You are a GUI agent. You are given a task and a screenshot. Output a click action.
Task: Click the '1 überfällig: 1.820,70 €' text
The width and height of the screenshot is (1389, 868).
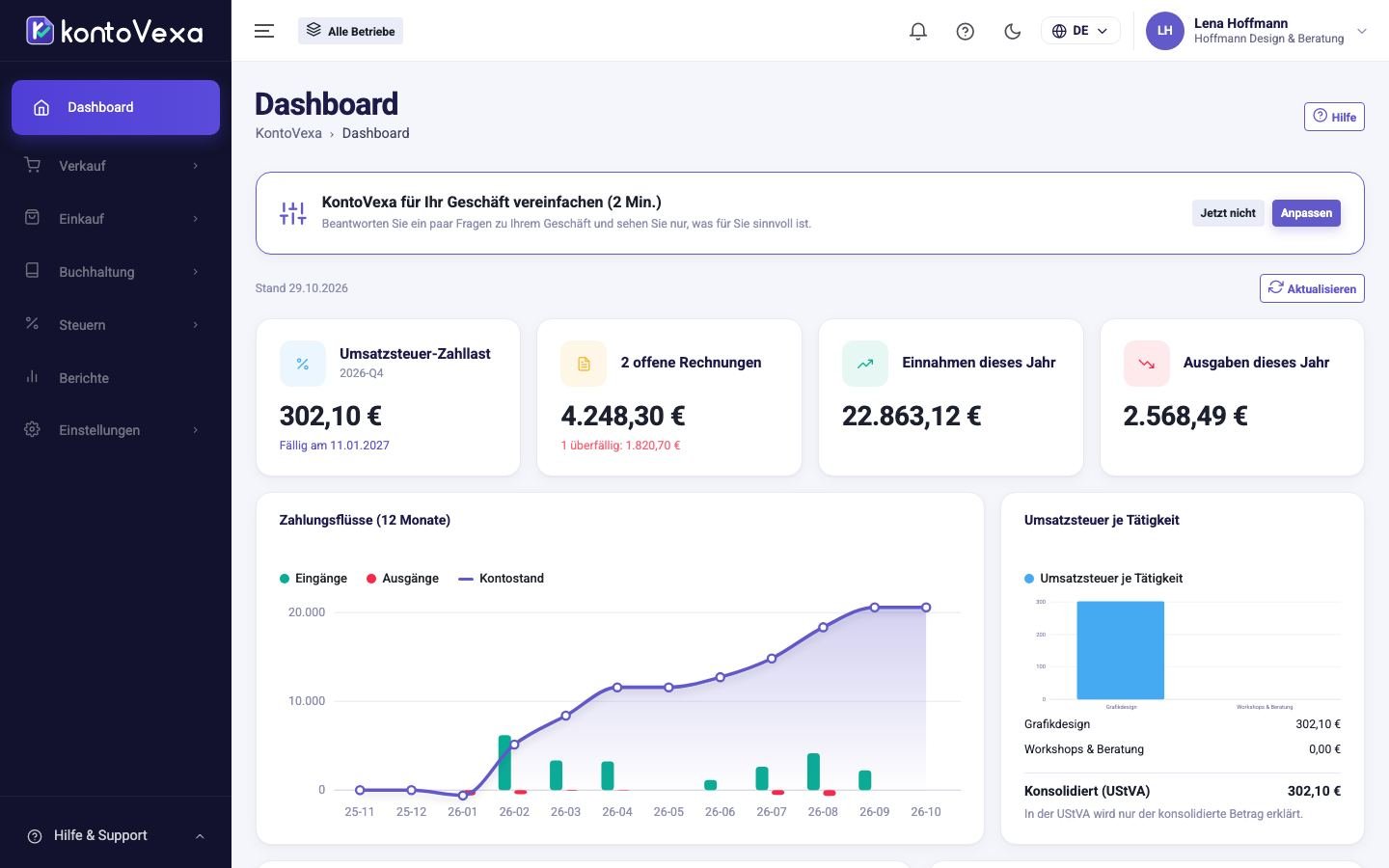click(620, 446)
